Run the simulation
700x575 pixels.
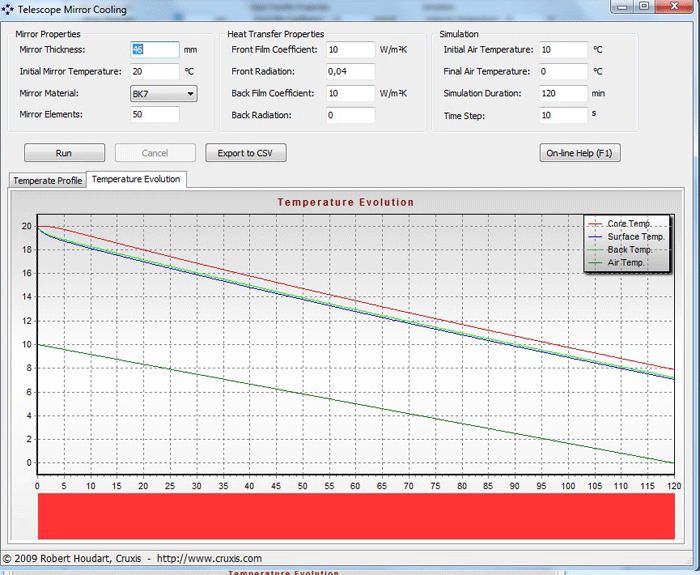64,153
